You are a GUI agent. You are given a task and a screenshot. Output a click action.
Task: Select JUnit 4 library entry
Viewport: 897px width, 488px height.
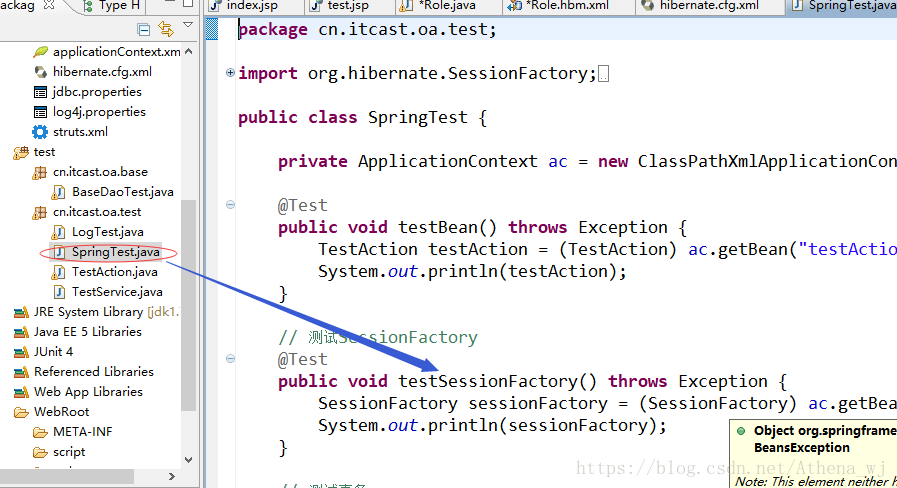43,352
